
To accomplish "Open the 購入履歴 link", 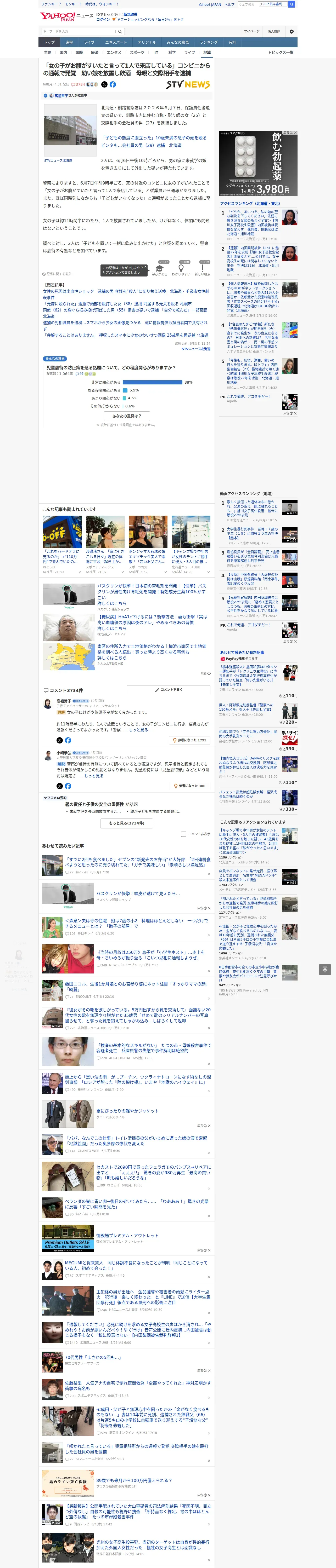I will (x=274, y=32).
